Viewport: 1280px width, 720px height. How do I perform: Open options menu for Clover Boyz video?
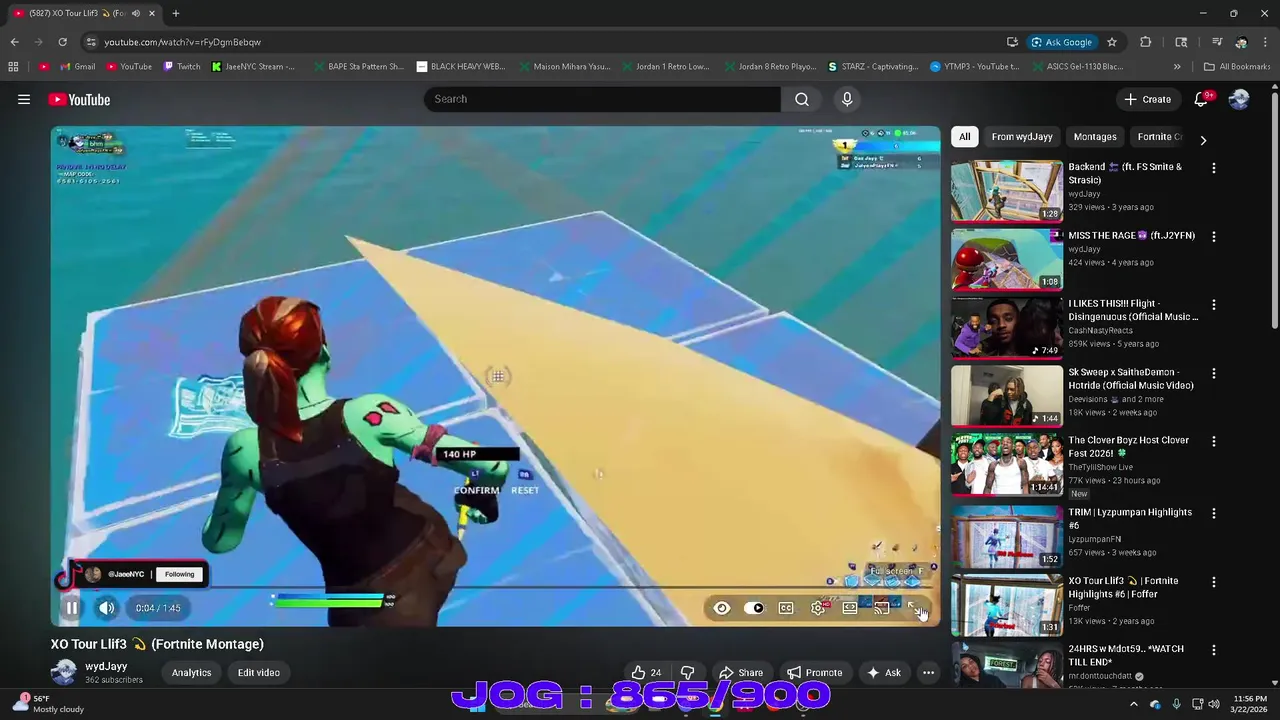tap(1214, 441)
